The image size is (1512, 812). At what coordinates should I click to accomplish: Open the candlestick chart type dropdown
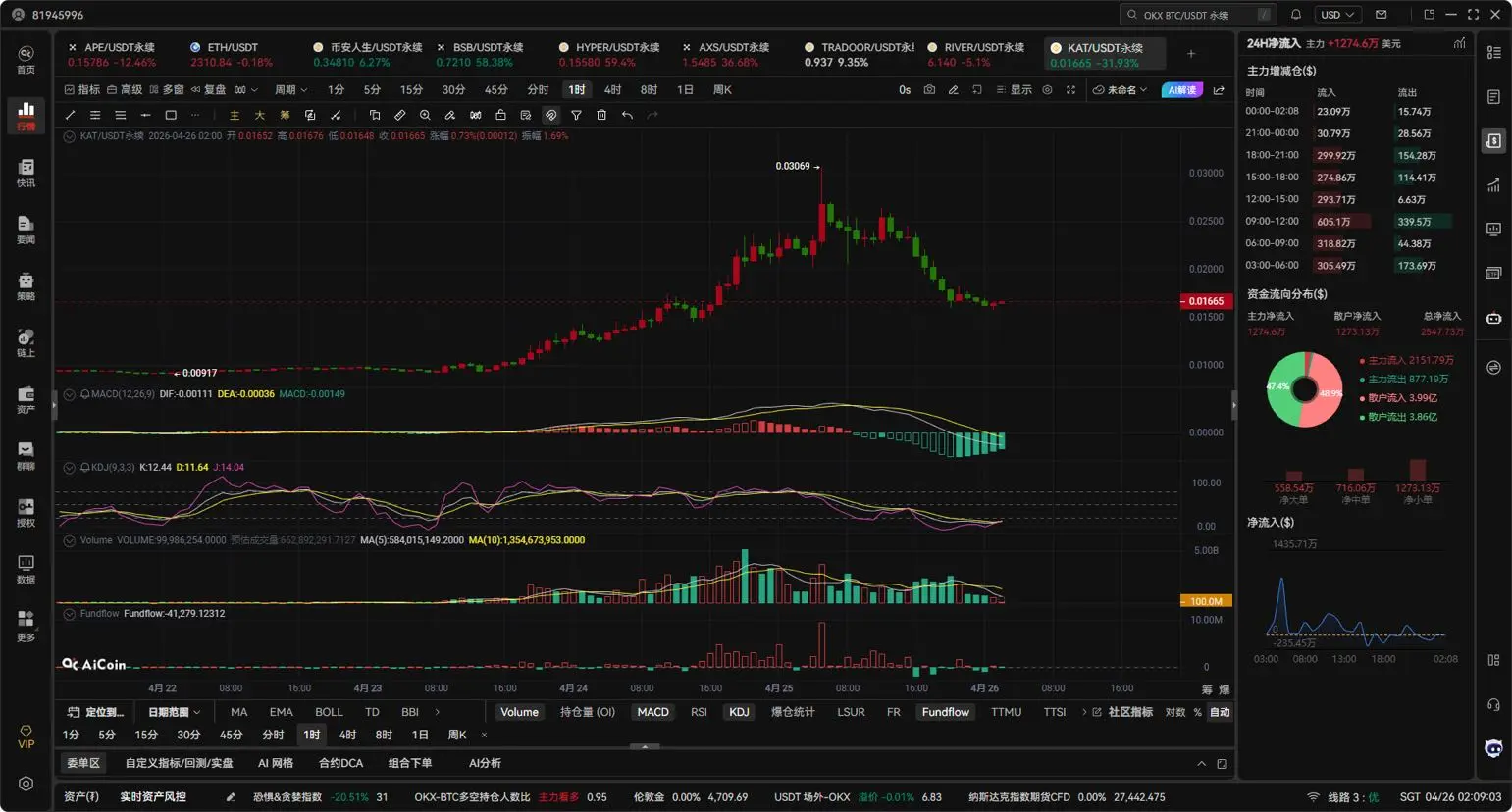click(x=245, y=89)
